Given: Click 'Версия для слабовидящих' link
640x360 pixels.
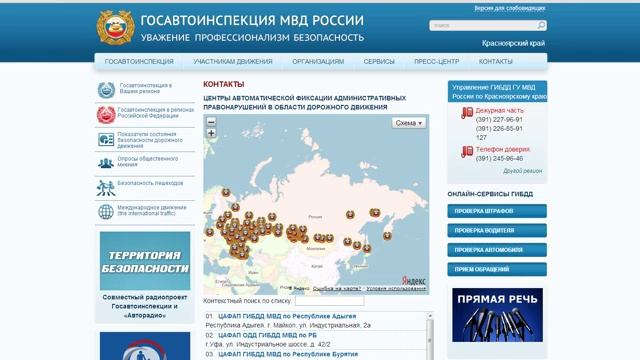Looking at the screenshot, I should [x=509, y=8].
